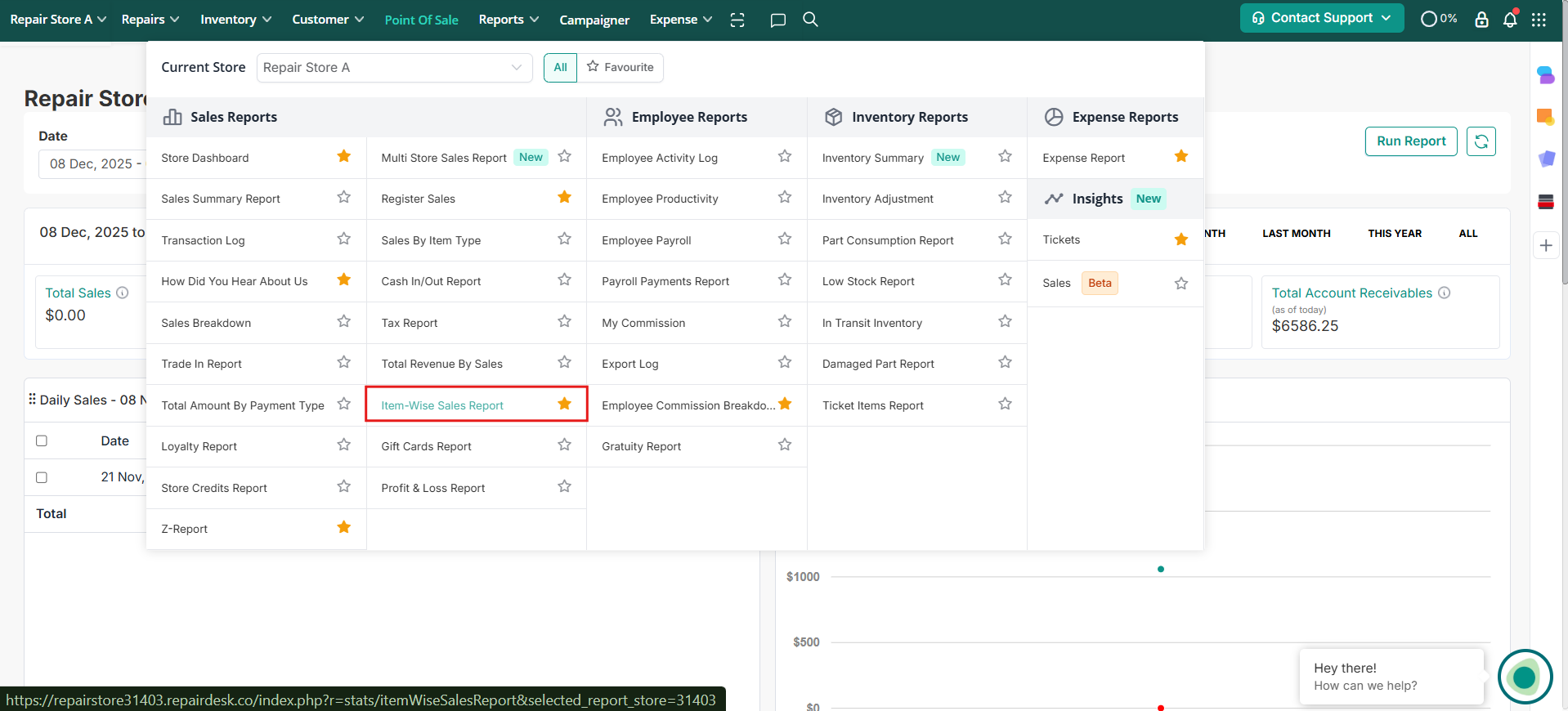Click the Run Report button
The width and height of the screenshot is (1568, 711).
[1410, 141]
